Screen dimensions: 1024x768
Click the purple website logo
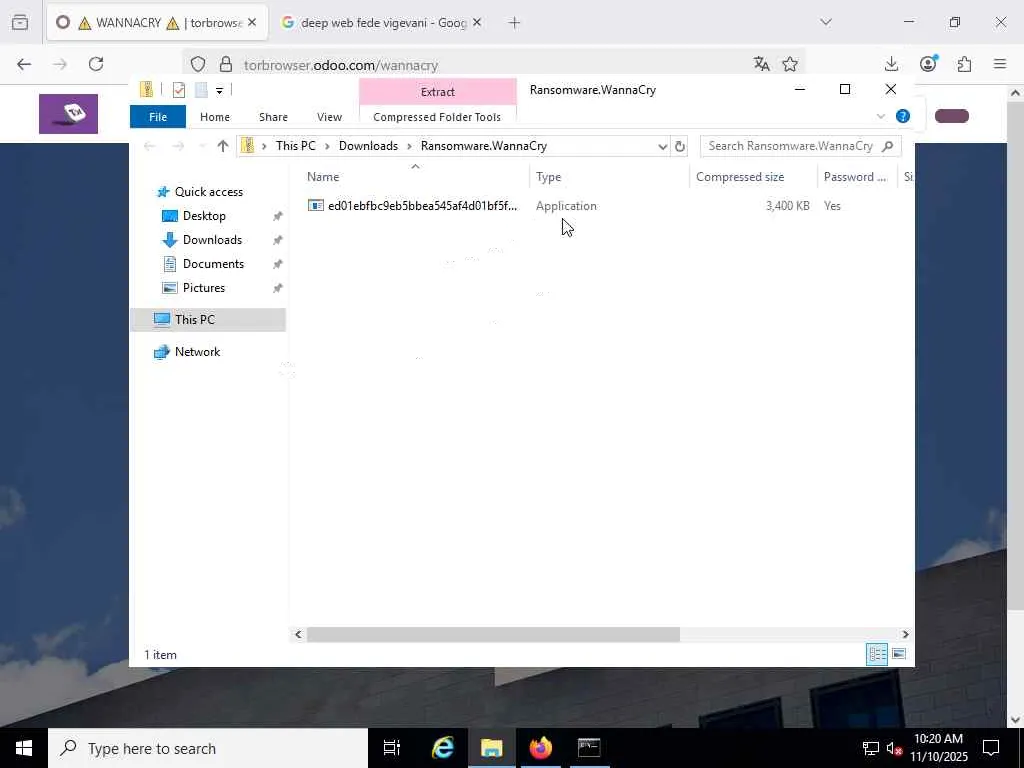69,114
